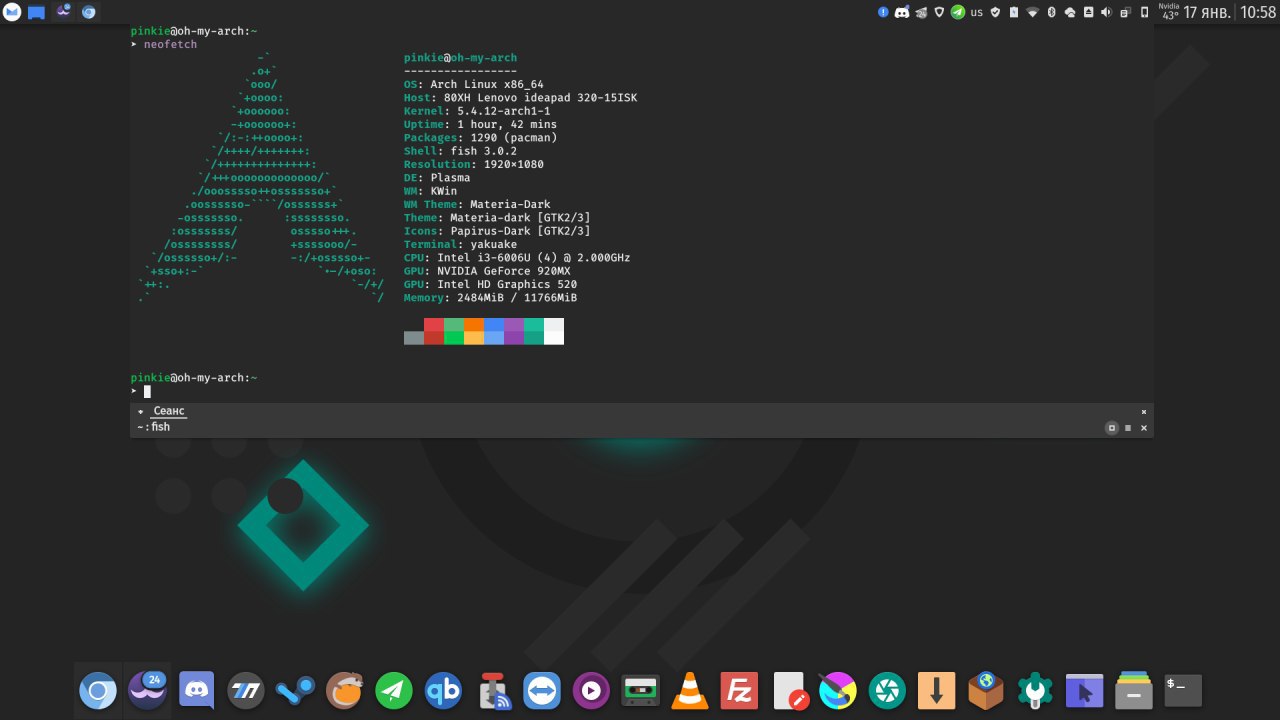This screenshot has height=720, width=1280.
Task: Click the '~ : fish' title label
Action: 154,427
